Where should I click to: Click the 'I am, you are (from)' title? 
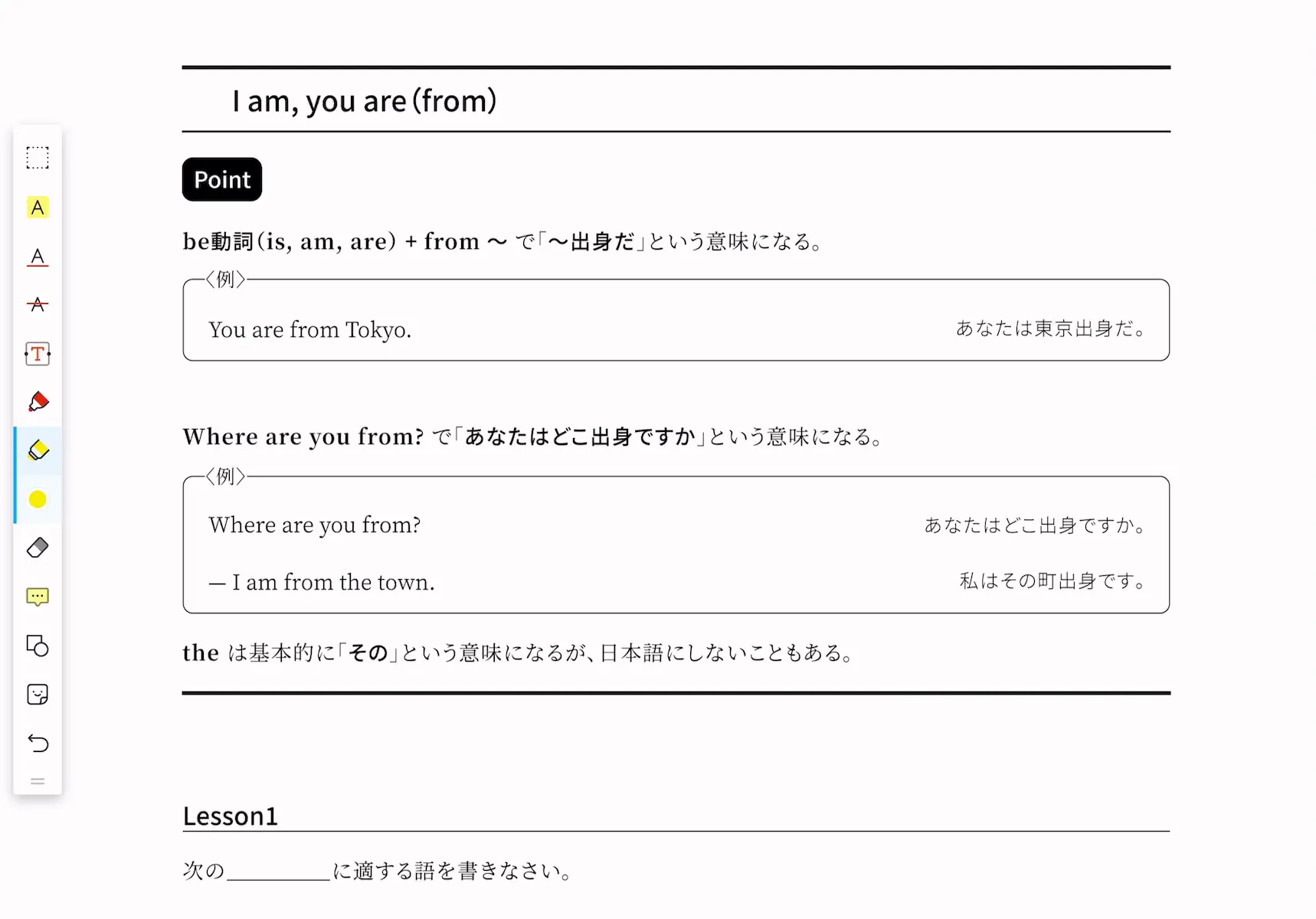pyautogui.click(x=365, y=101)
